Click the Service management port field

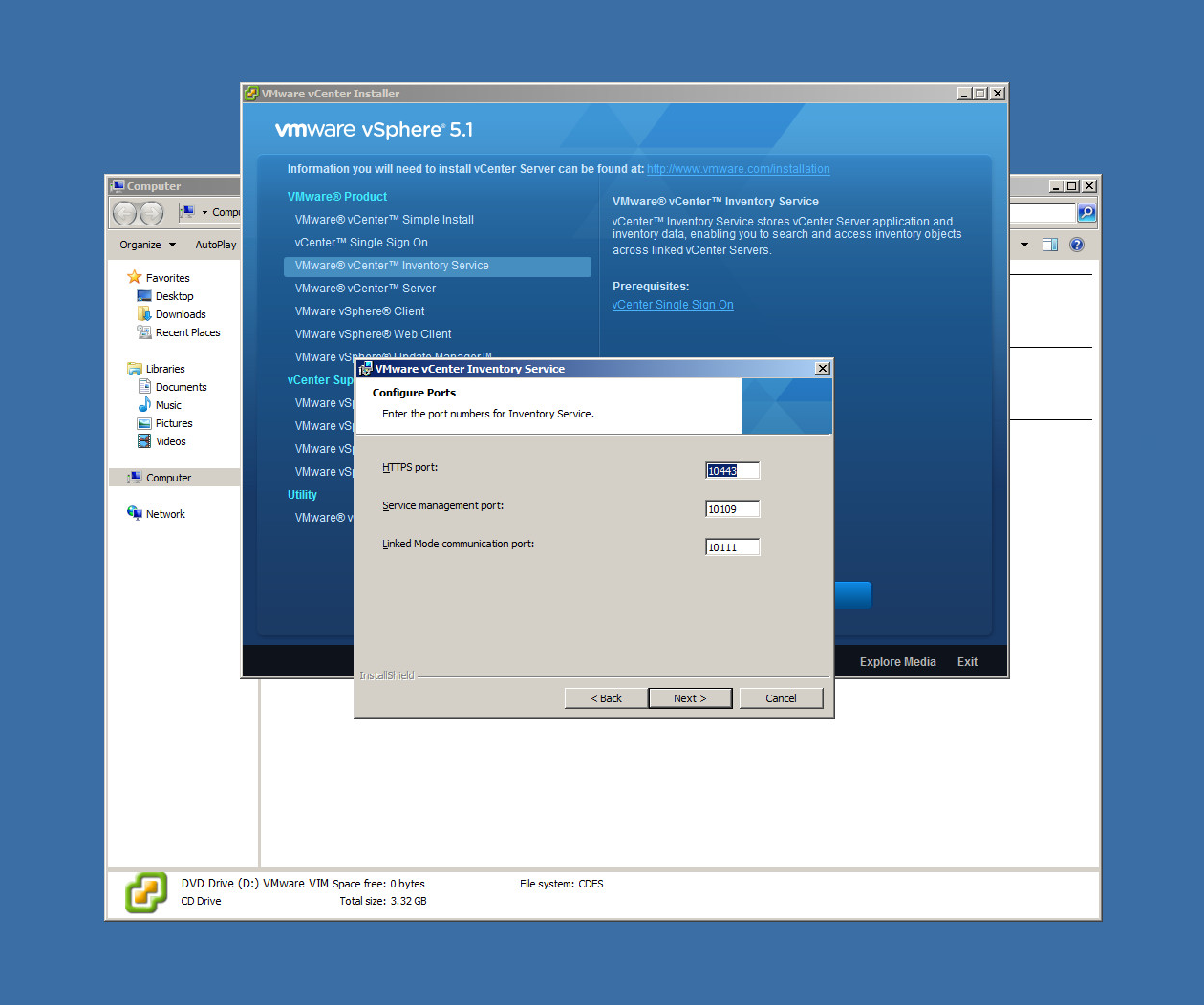click(732, 509)
